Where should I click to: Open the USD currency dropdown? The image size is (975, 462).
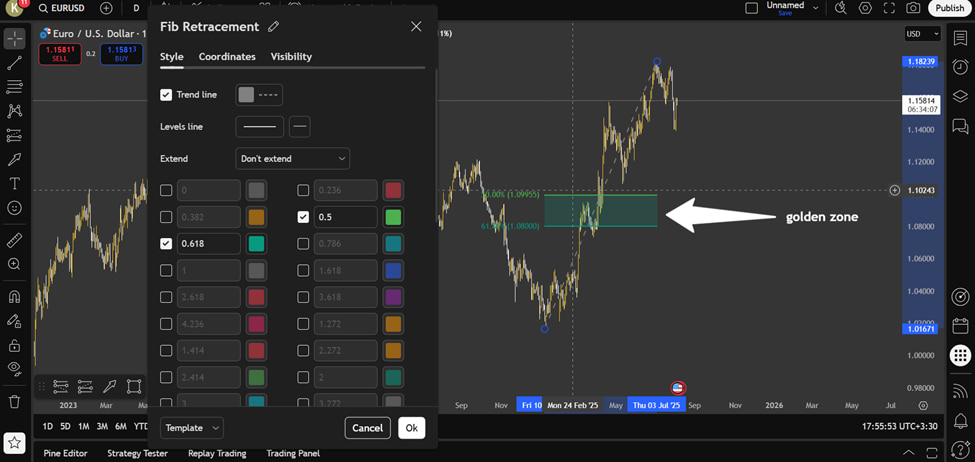click(x=922, y=34)
